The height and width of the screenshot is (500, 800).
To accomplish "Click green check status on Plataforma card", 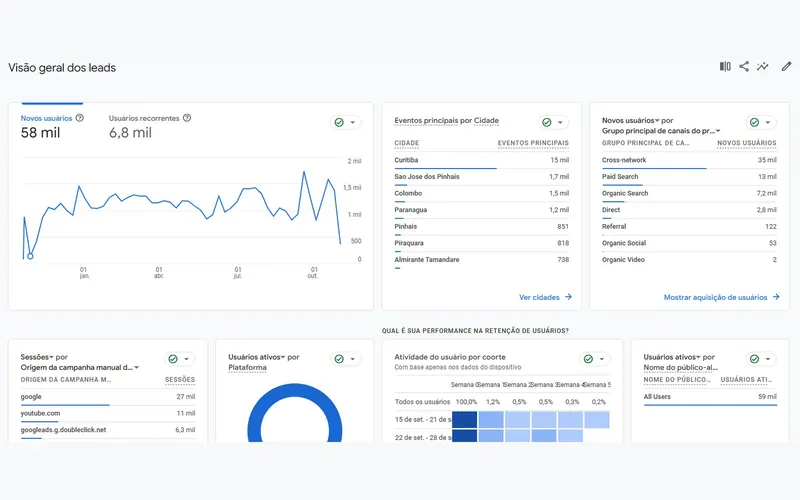I will pos(339,359).
